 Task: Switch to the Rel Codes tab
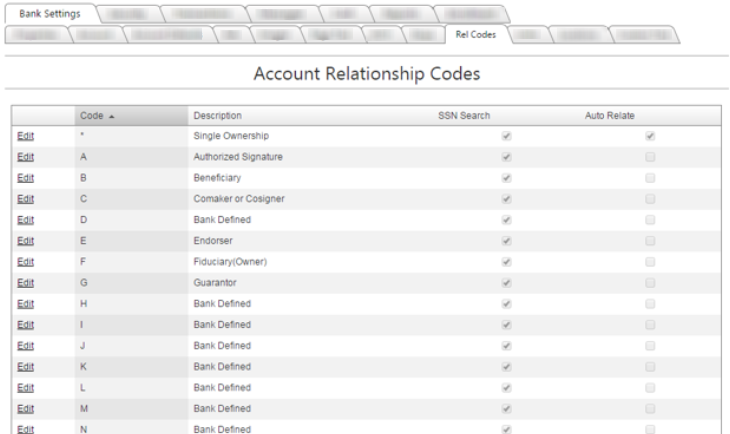[x=476, y=34]
